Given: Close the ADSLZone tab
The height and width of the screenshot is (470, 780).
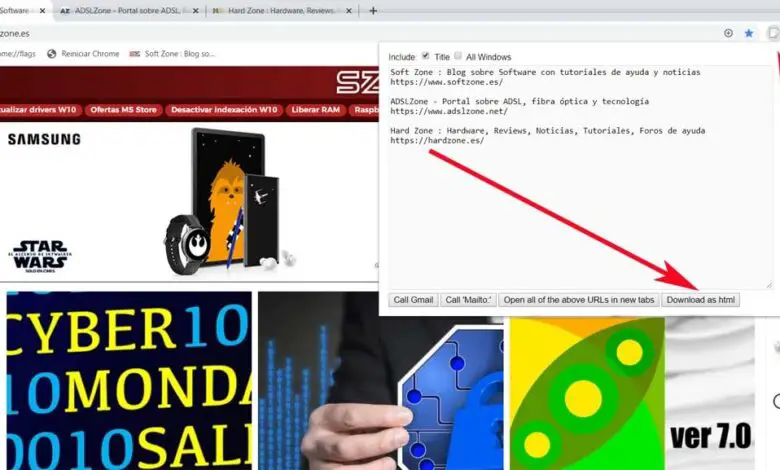Looking at the screenshot, I should (195, 10).
